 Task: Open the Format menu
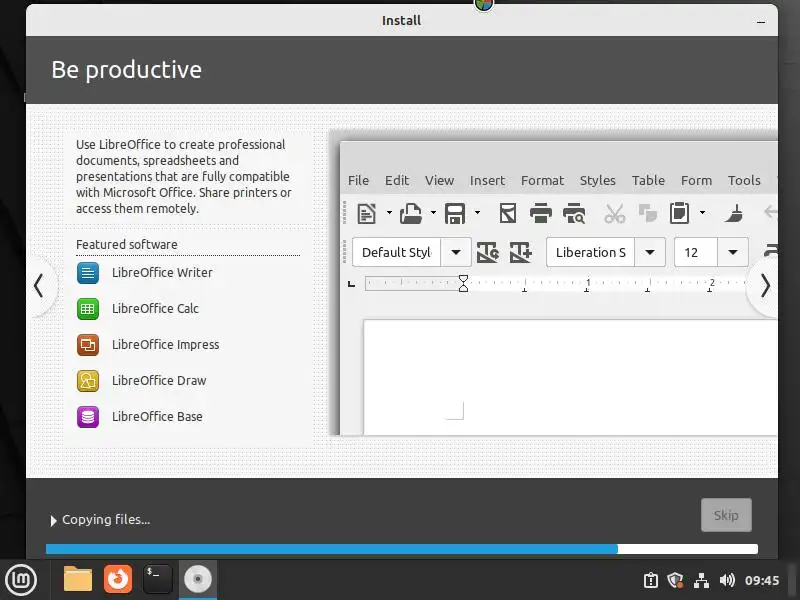tap(542, 181)
